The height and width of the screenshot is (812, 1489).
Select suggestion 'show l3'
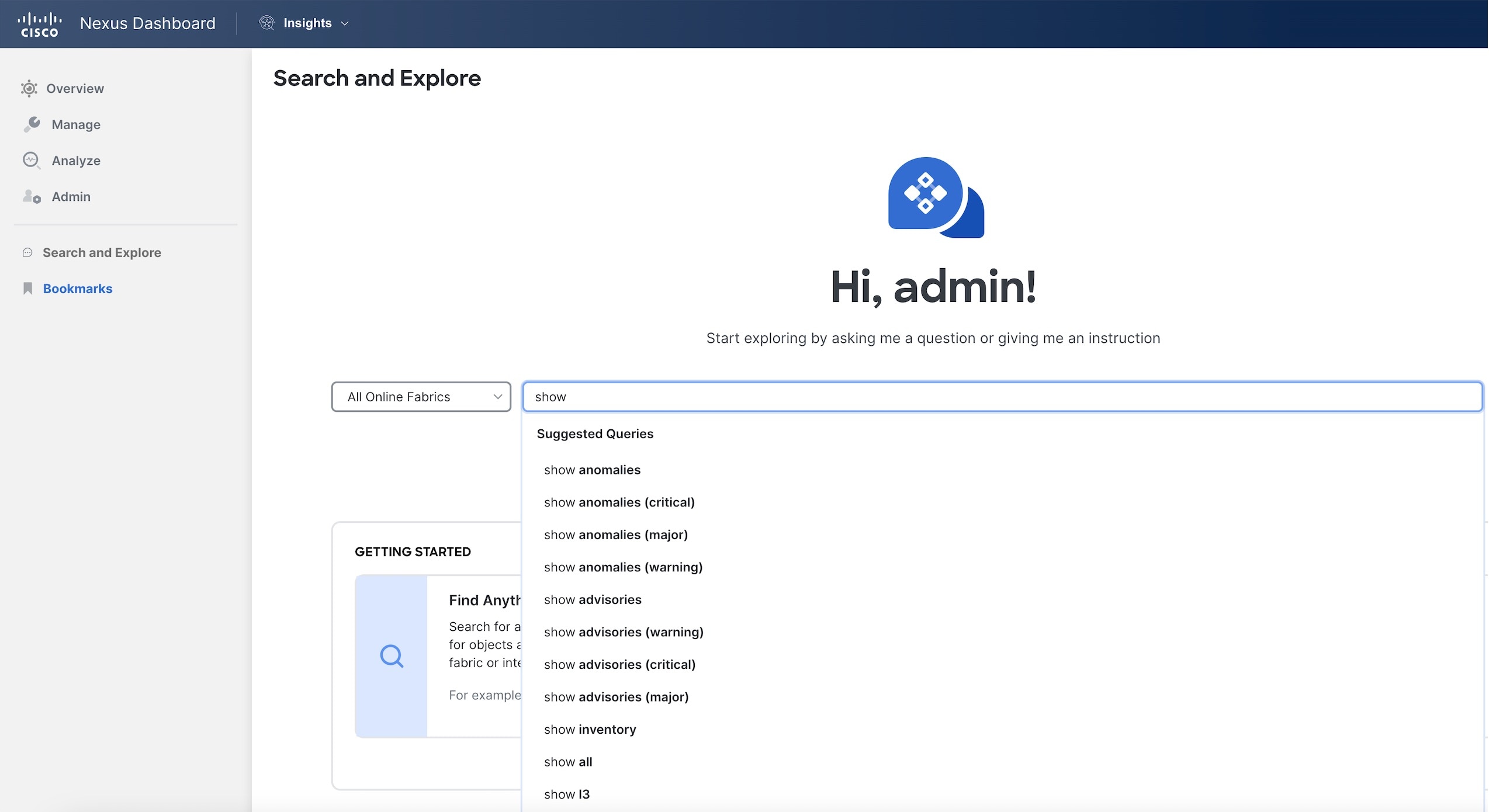point(567,794)
